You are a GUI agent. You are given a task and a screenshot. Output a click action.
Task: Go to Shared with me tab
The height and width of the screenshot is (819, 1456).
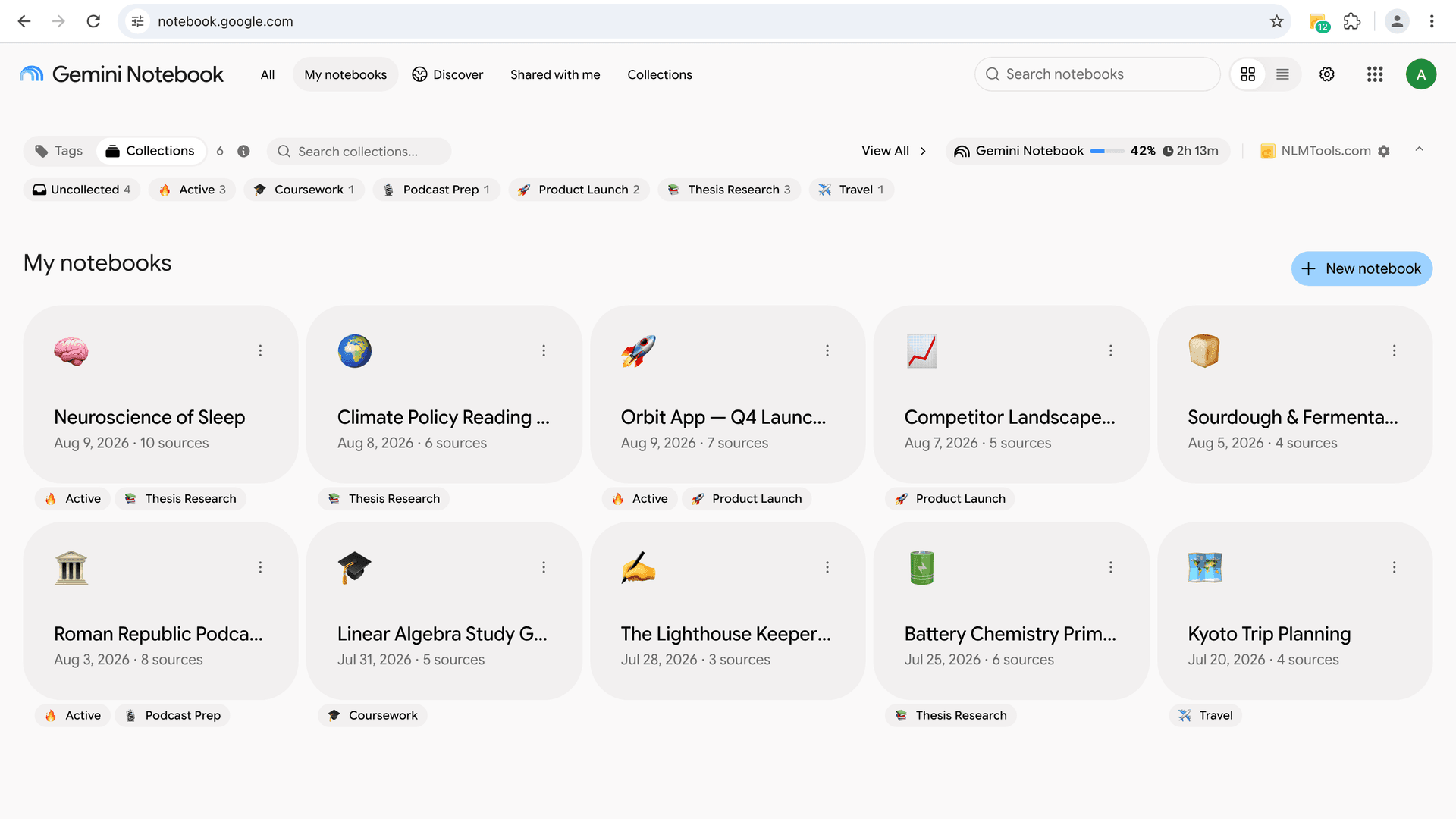(x=555, y=74)
